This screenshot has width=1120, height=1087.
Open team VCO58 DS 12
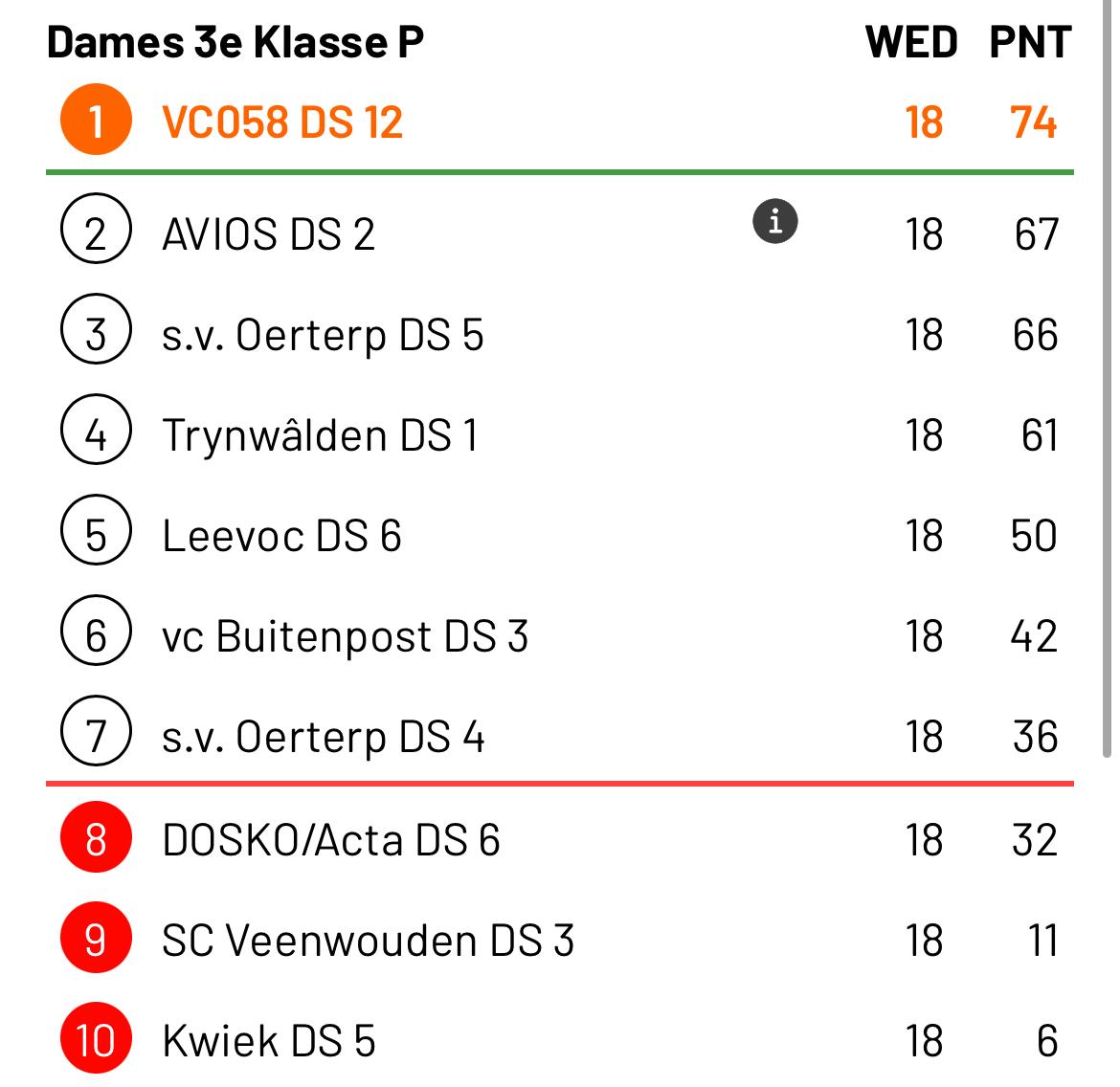click(x=282, y=122)
